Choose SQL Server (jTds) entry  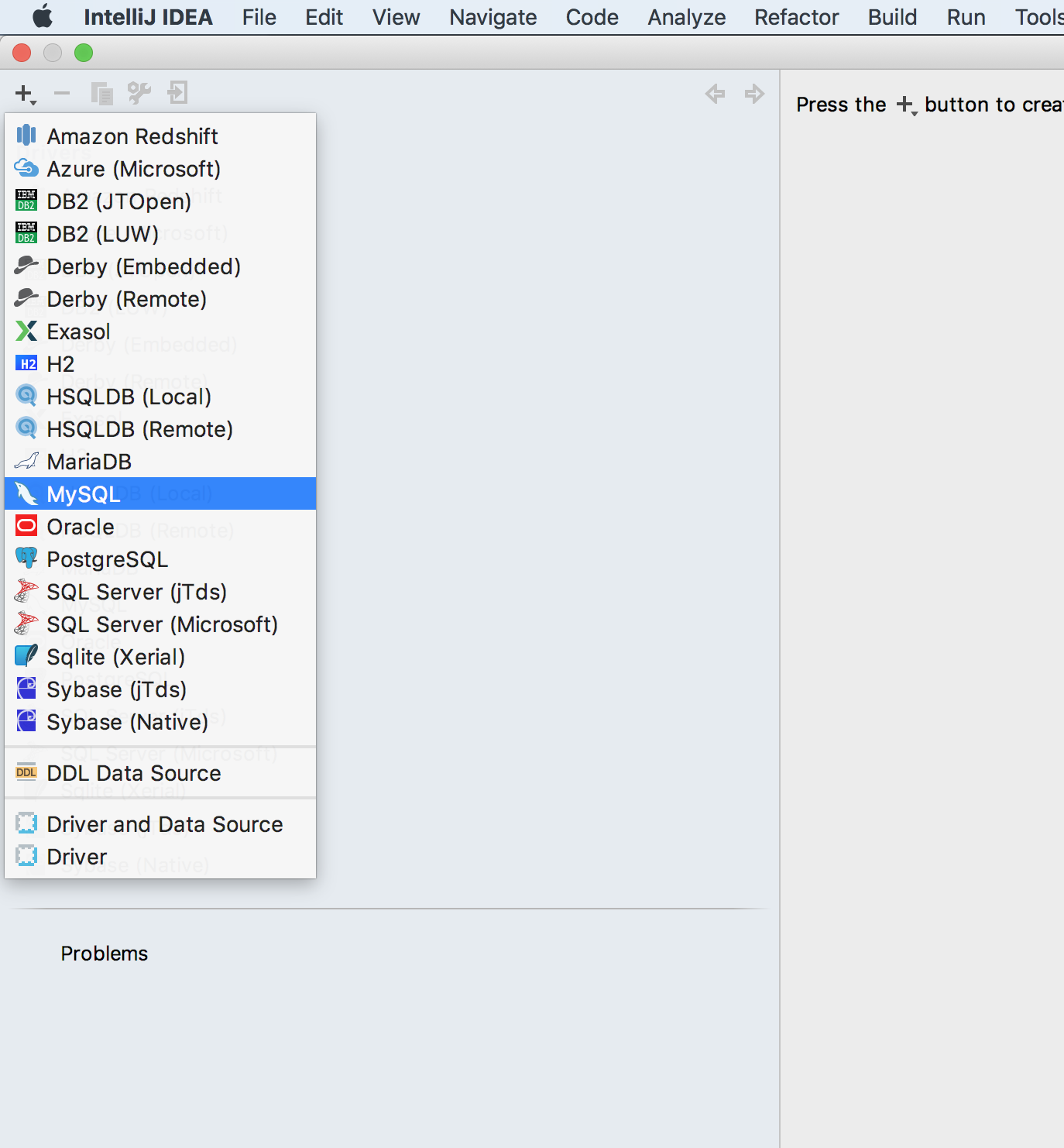[160, 592]
